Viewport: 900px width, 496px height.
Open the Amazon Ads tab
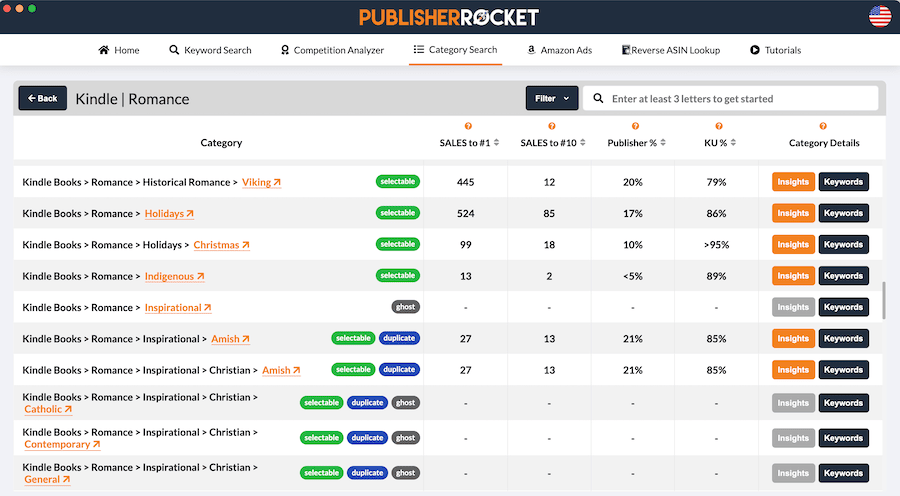pos(560,50)
